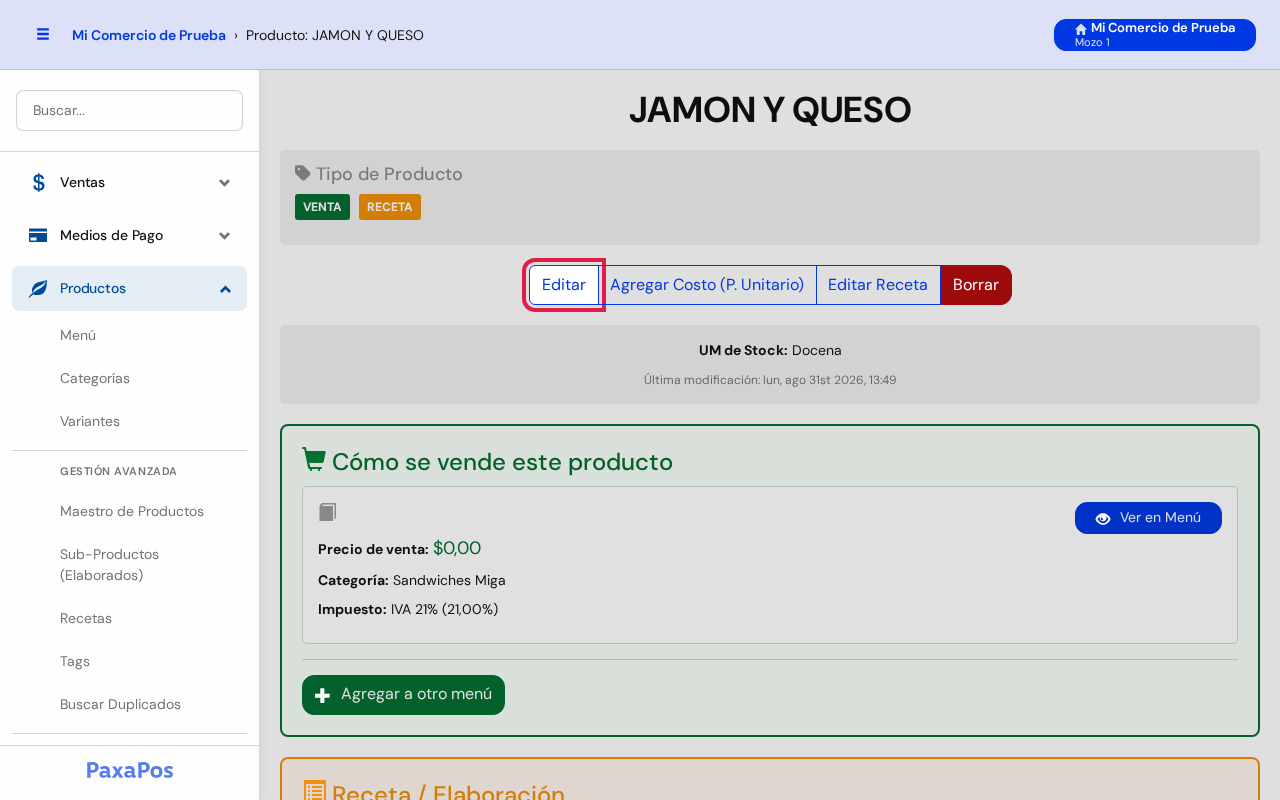The image size is (1280, 800).
Task: Click the Ver en Menú button
Action: click(1148, 518)
